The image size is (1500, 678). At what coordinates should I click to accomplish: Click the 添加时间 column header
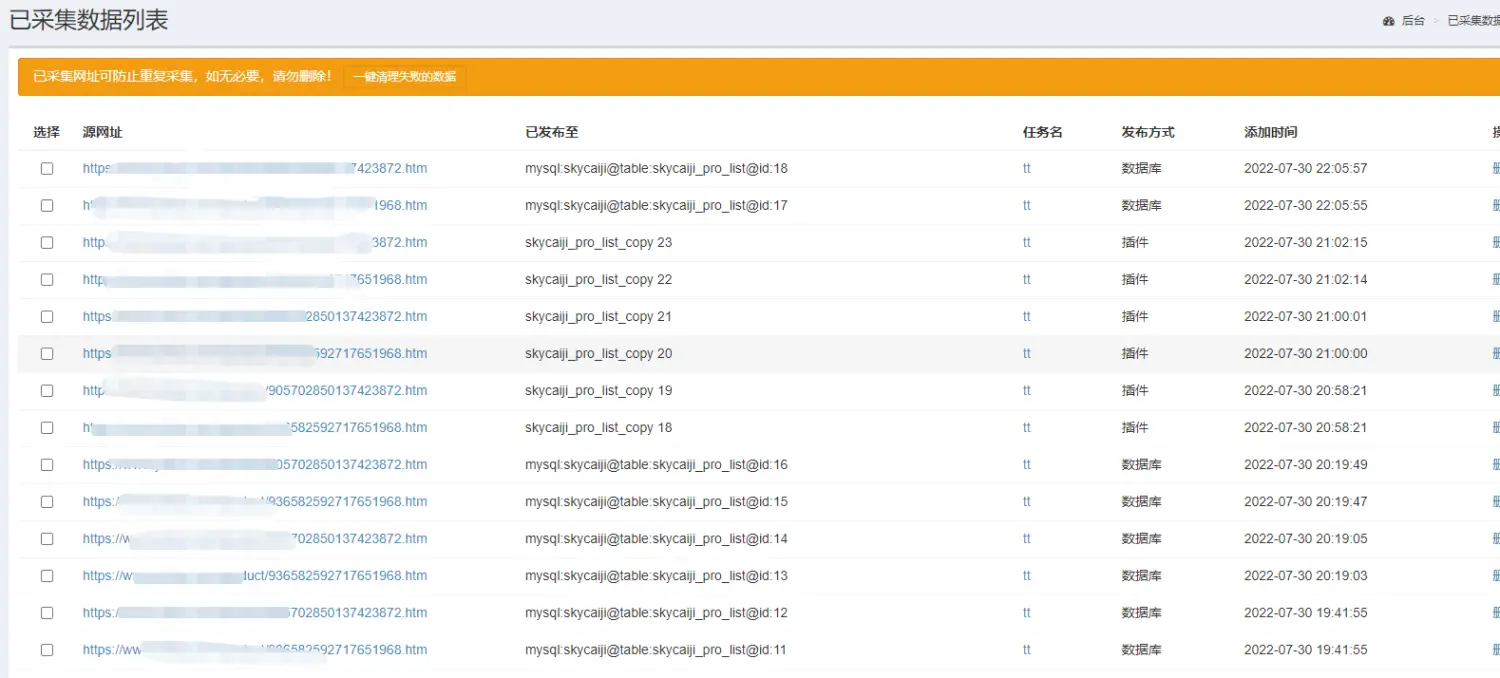click(x=1270, y=132)
